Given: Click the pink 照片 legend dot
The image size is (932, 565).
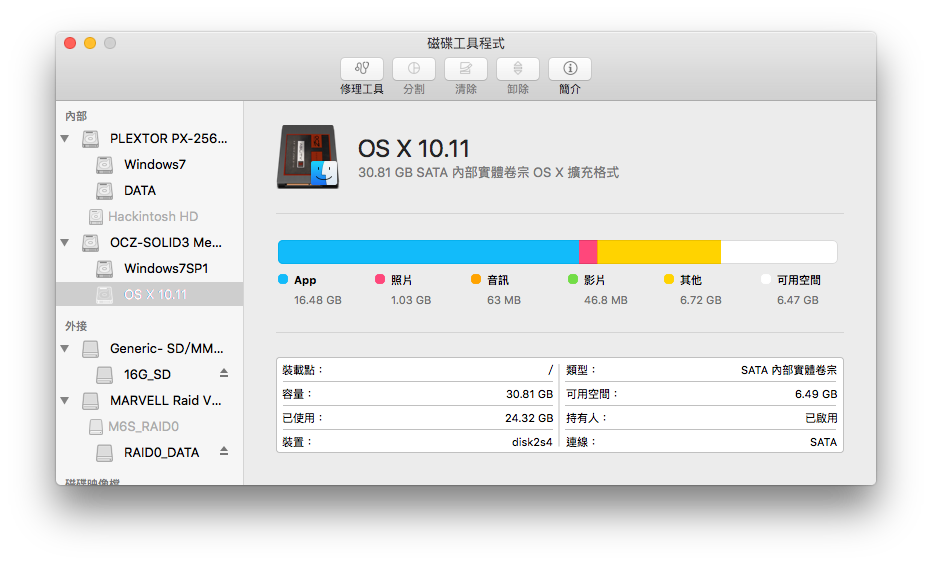Looking at the screenshot, I should pyautogui.click(x=380, y=279).
